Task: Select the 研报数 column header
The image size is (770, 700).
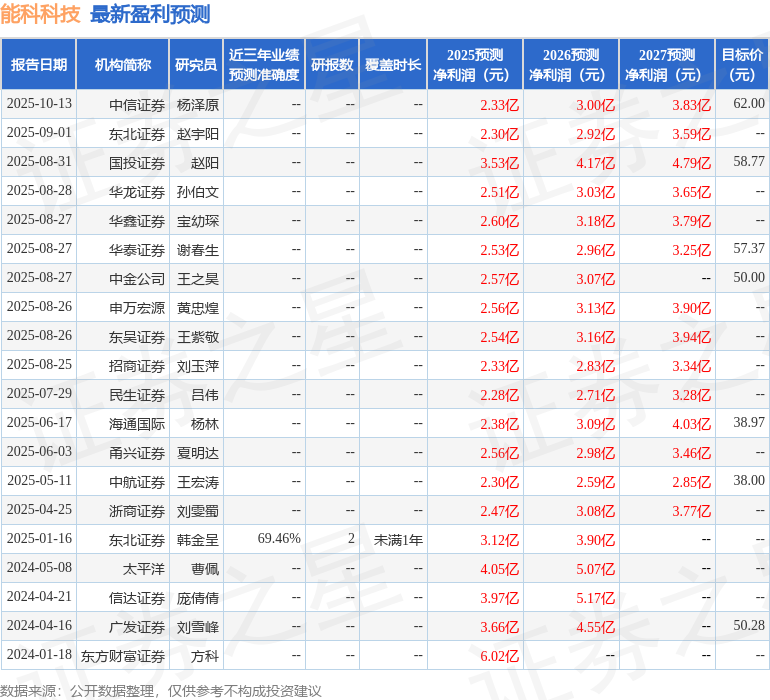Action: 332,65
